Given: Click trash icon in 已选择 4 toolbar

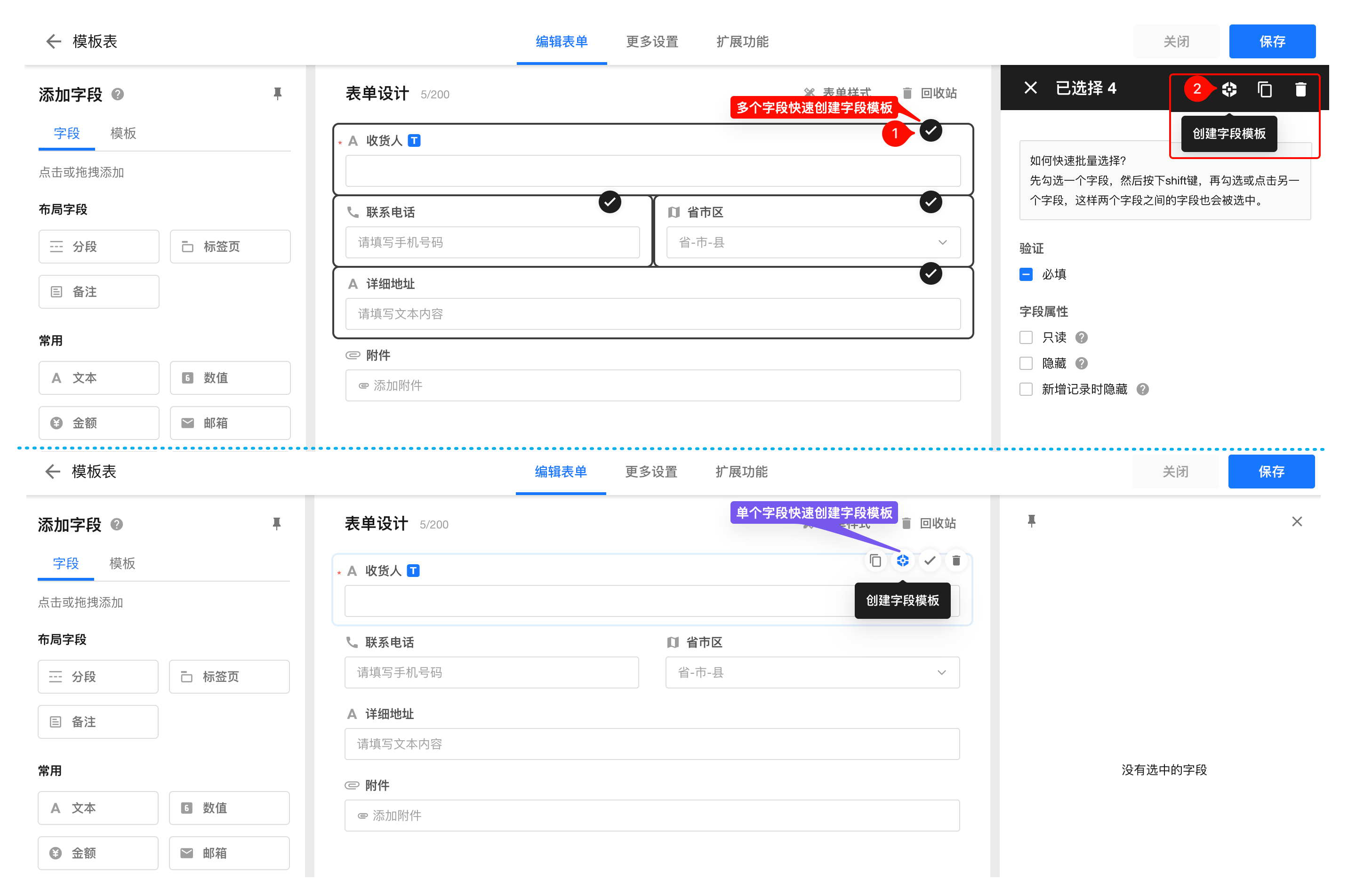Looking at the screenshot, I should 1300,89.
